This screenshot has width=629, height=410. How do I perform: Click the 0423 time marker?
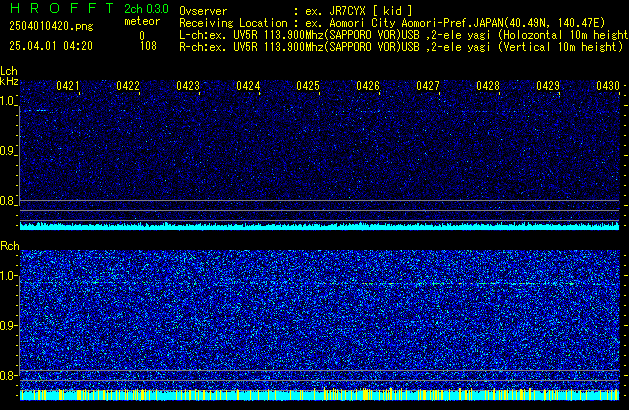188,86
